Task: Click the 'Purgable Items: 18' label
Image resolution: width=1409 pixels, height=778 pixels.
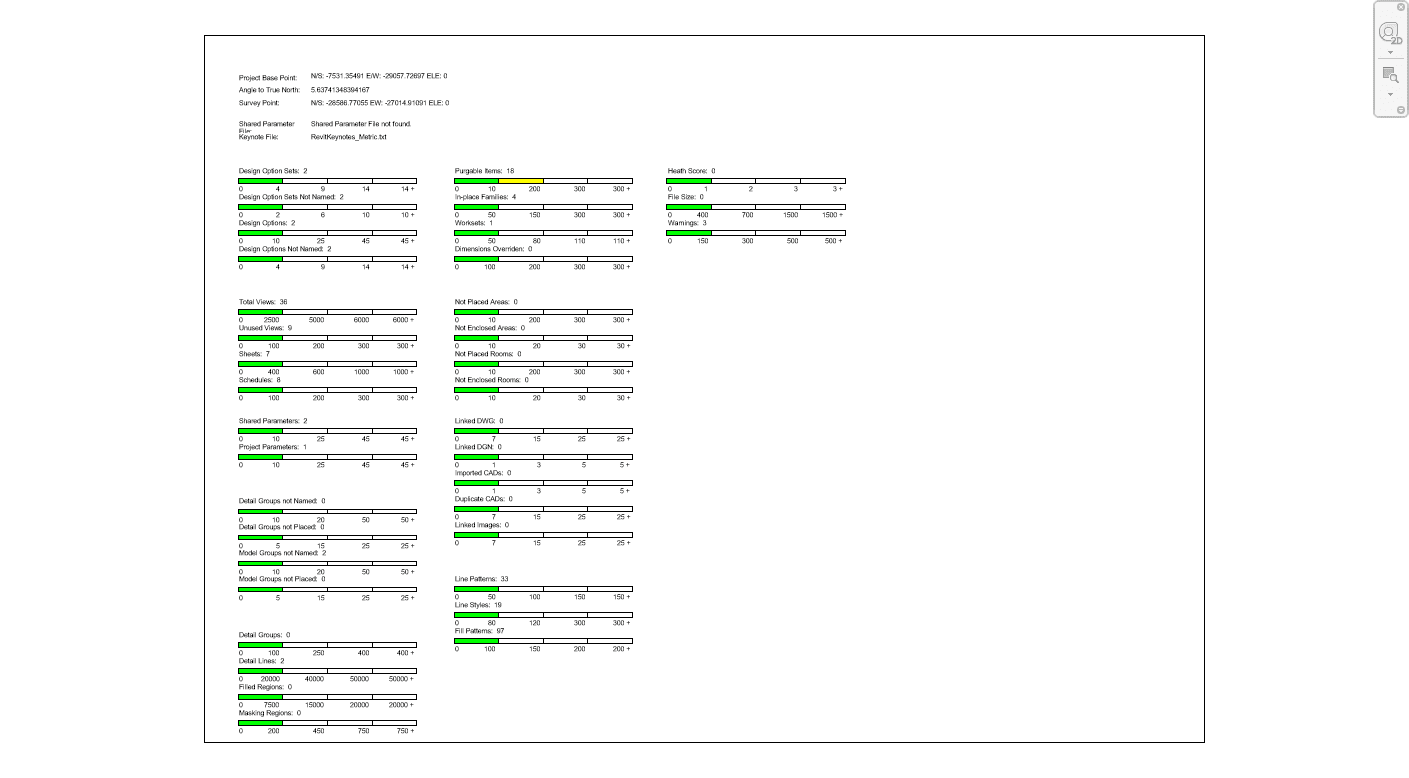Action: pos(484,171)
